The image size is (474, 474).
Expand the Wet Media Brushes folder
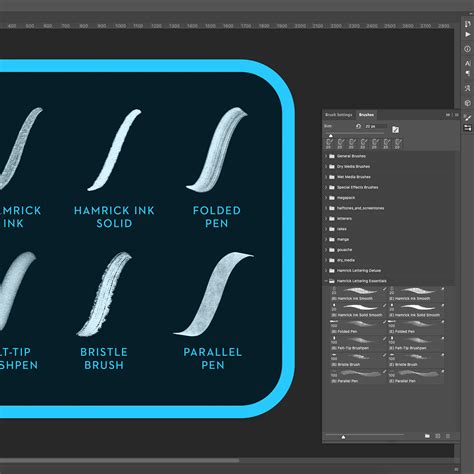(326, 177)
